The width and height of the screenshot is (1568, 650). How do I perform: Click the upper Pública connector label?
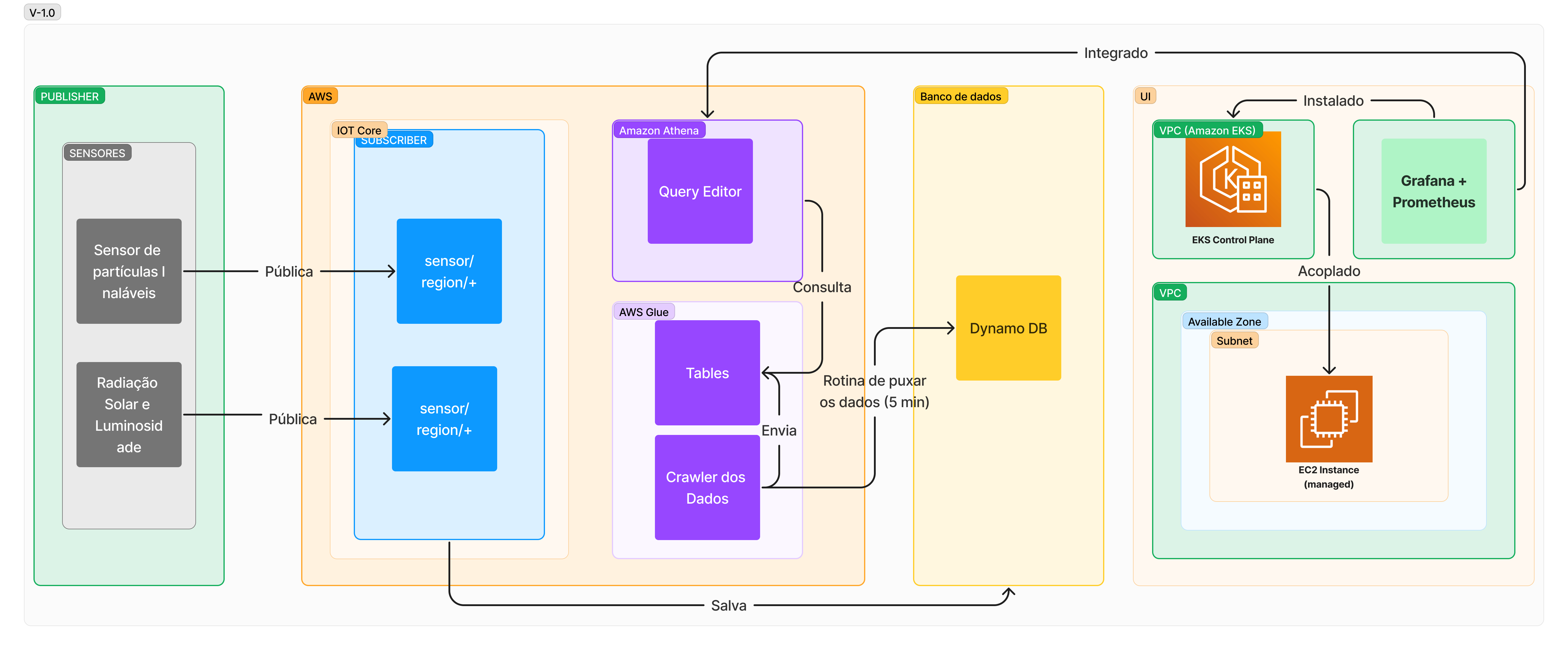point(289,272)
